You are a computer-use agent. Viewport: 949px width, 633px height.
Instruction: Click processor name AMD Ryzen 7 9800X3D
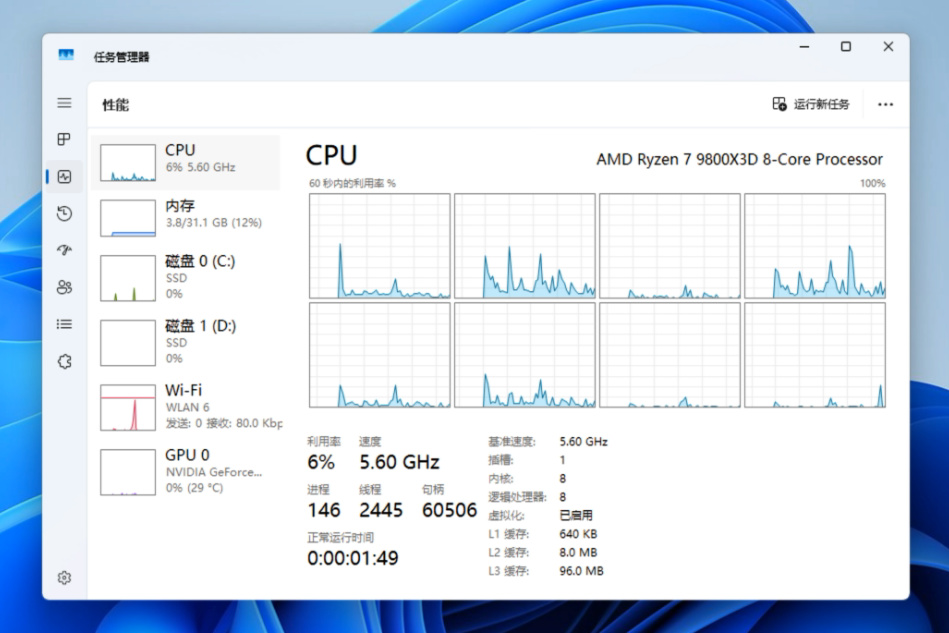click(739, 159)
